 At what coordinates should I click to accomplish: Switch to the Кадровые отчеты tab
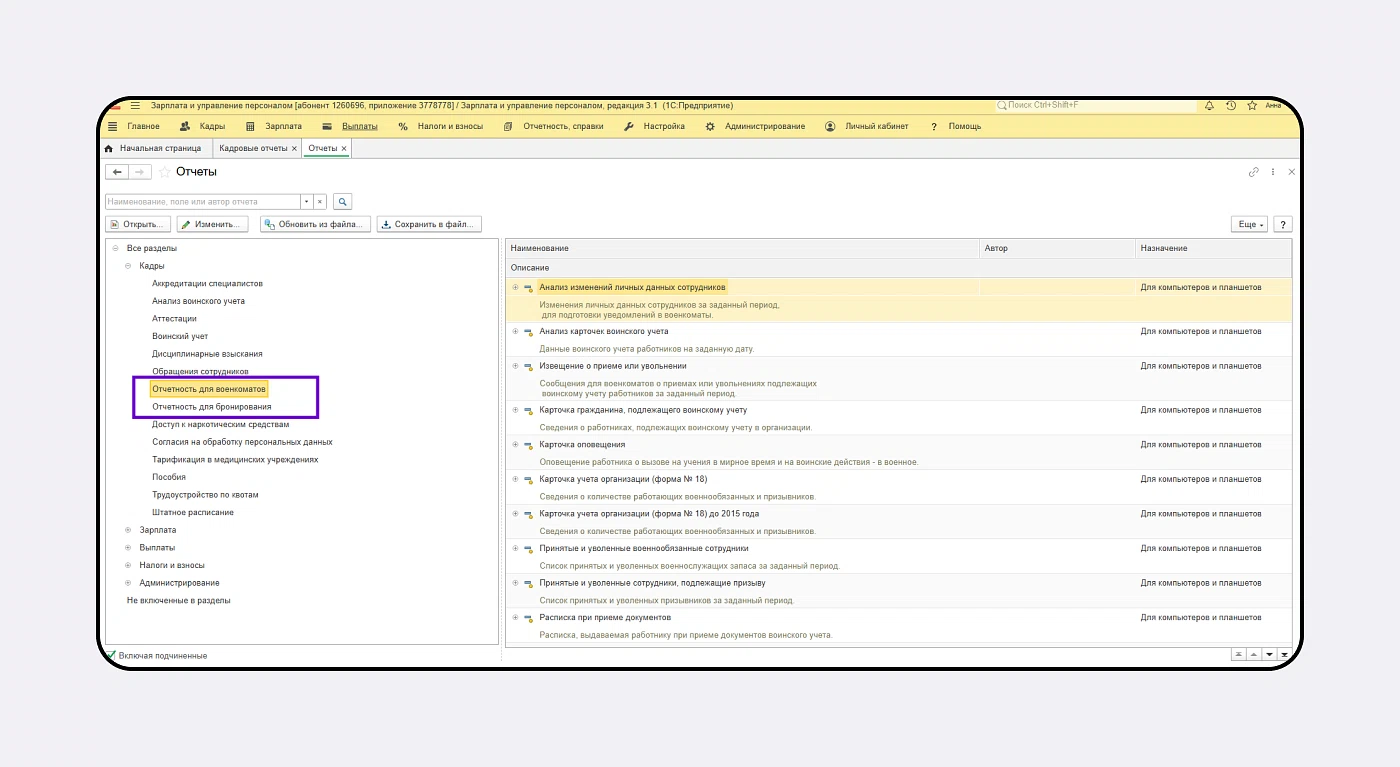(253, 148)
